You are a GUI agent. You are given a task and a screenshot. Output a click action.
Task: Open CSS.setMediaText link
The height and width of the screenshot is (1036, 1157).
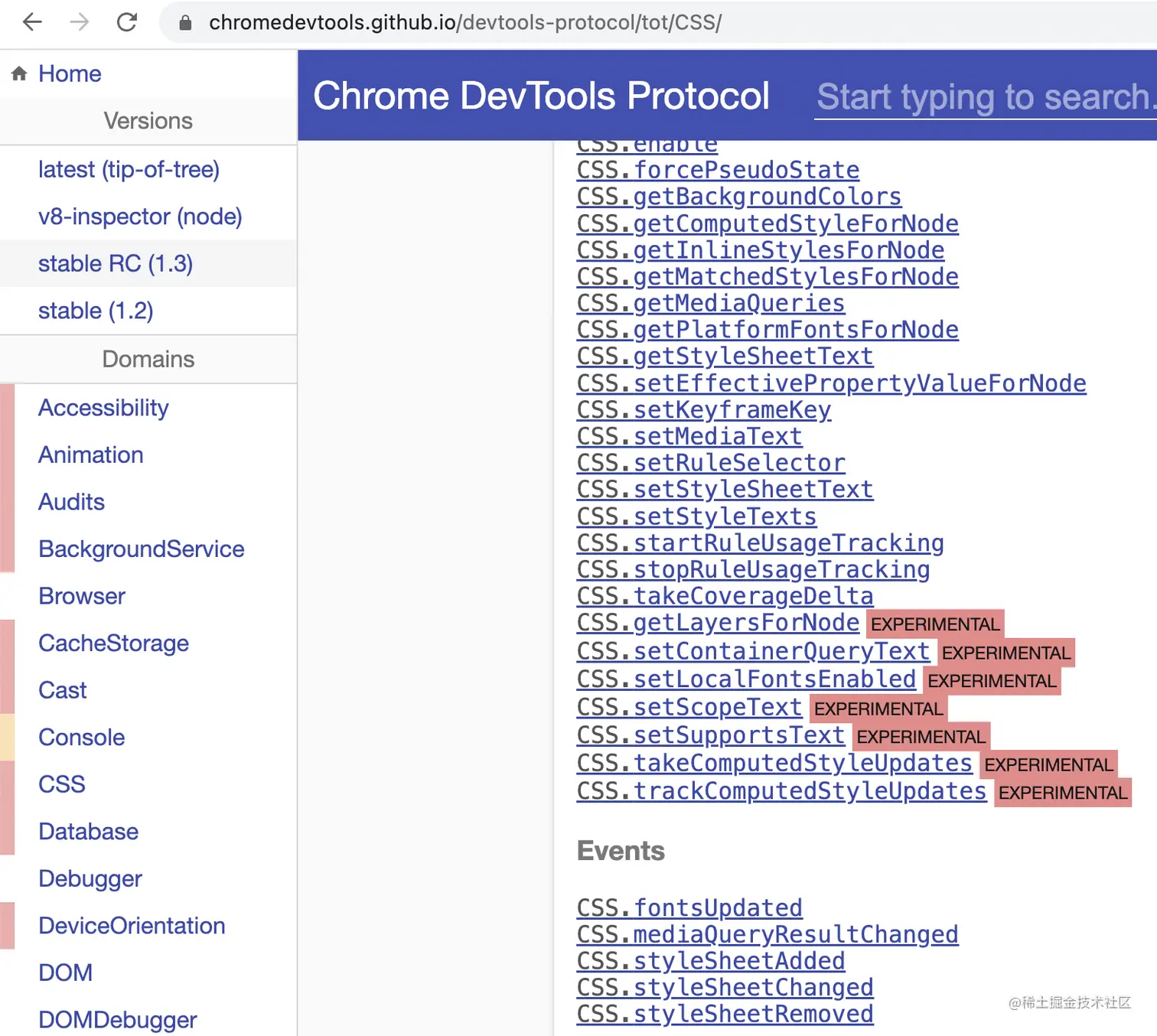(x=689, y=436)
